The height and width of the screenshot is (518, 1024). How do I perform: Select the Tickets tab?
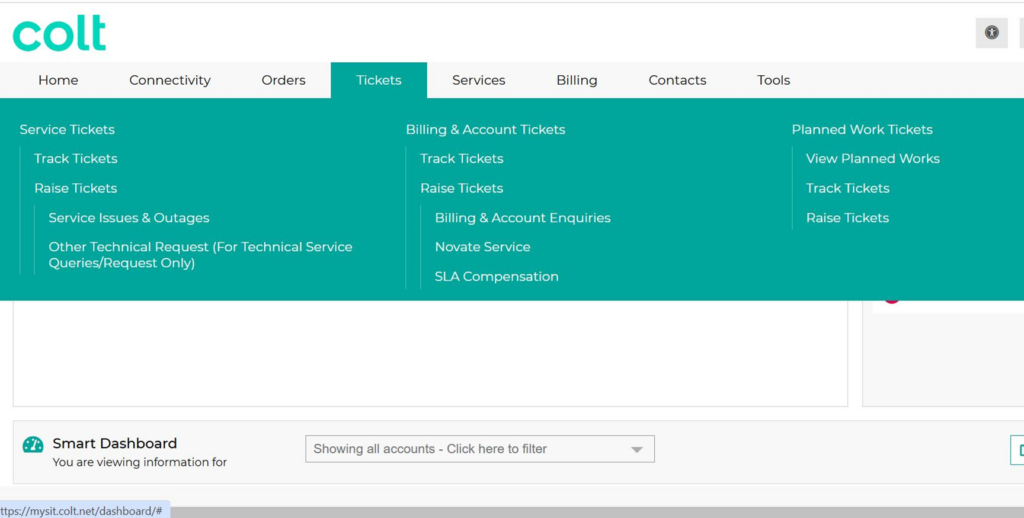[378, 80]
